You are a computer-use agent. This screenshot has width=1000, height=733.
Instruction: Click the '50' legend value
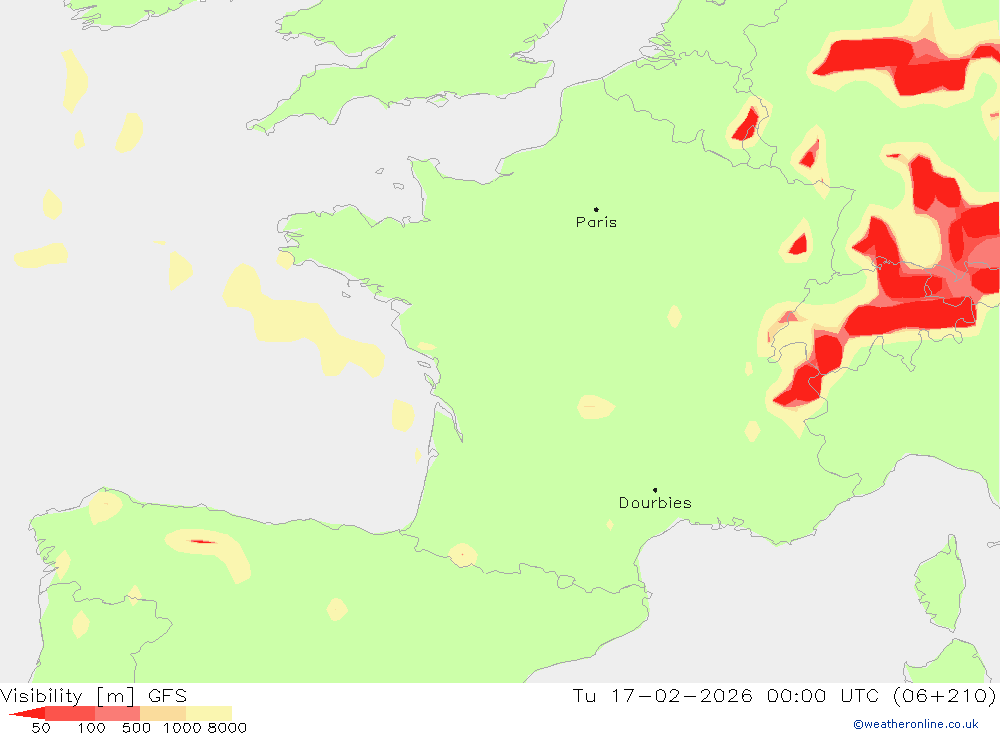point(41,728)
